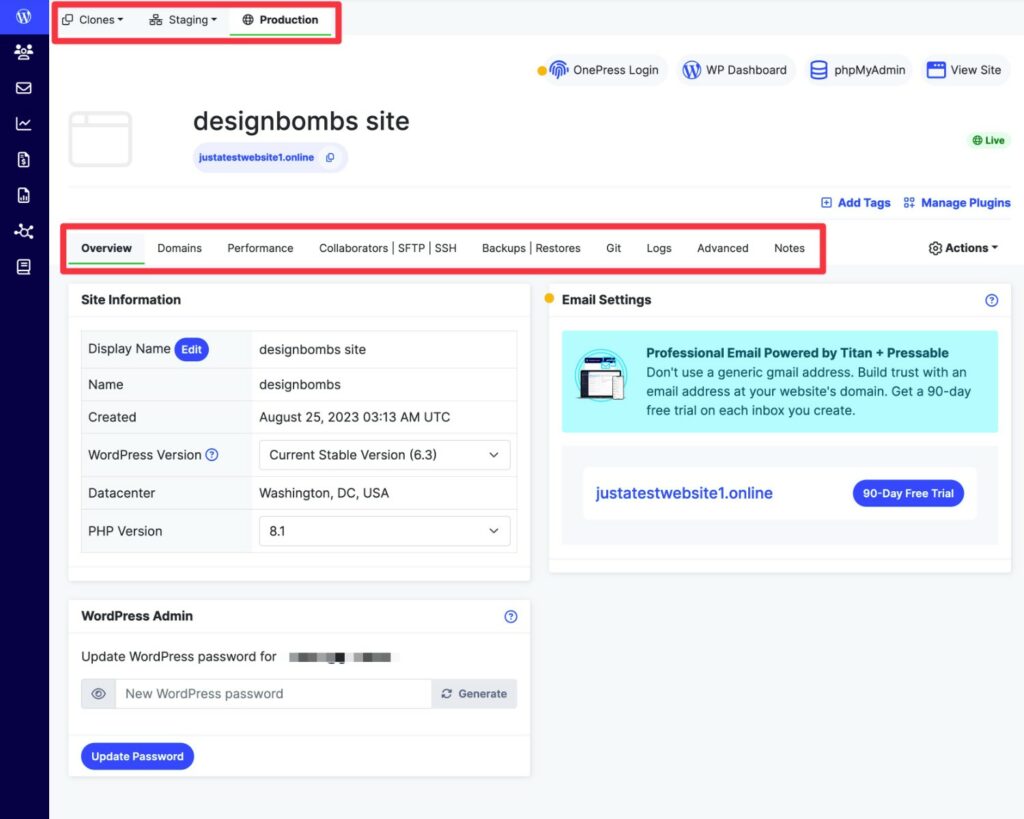Switch to the Performance tab
This screenshot has height=819, width=1024.
(x=260, y=248)
